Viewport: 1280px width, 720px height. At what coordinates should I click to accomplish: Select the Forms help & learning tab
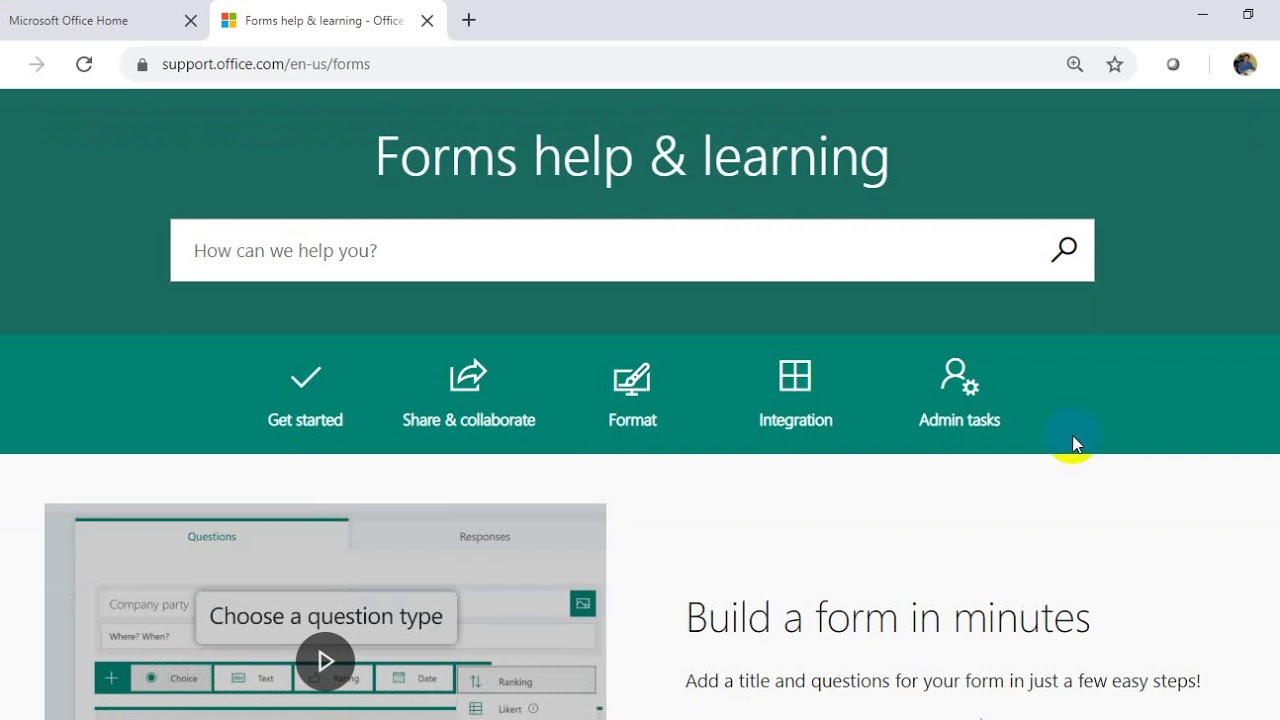point(329,20)
